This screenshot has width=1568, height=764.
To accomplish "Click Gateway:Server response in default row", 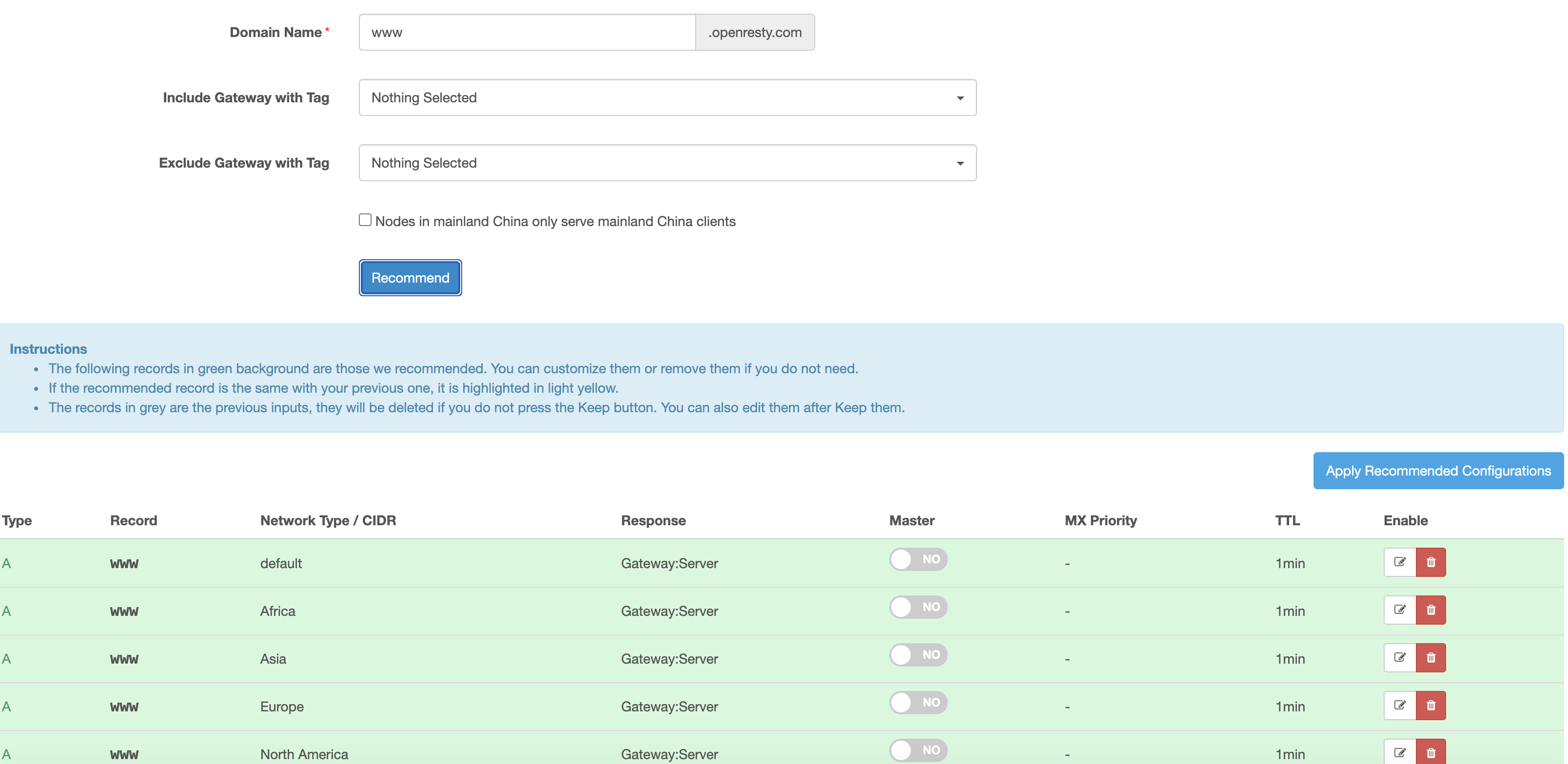I will tap(669, 563).
